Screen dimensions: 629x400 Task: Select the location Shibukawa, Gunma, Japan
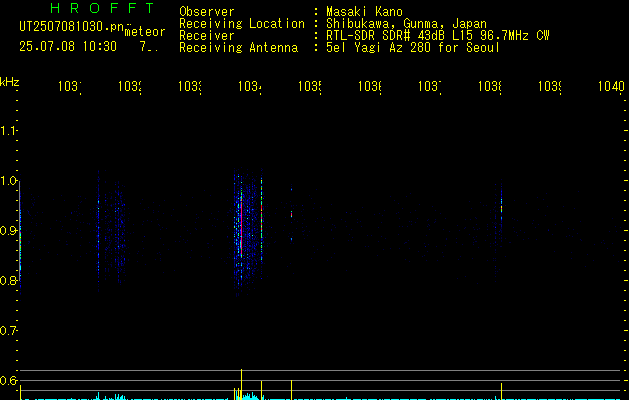point(406,24)
